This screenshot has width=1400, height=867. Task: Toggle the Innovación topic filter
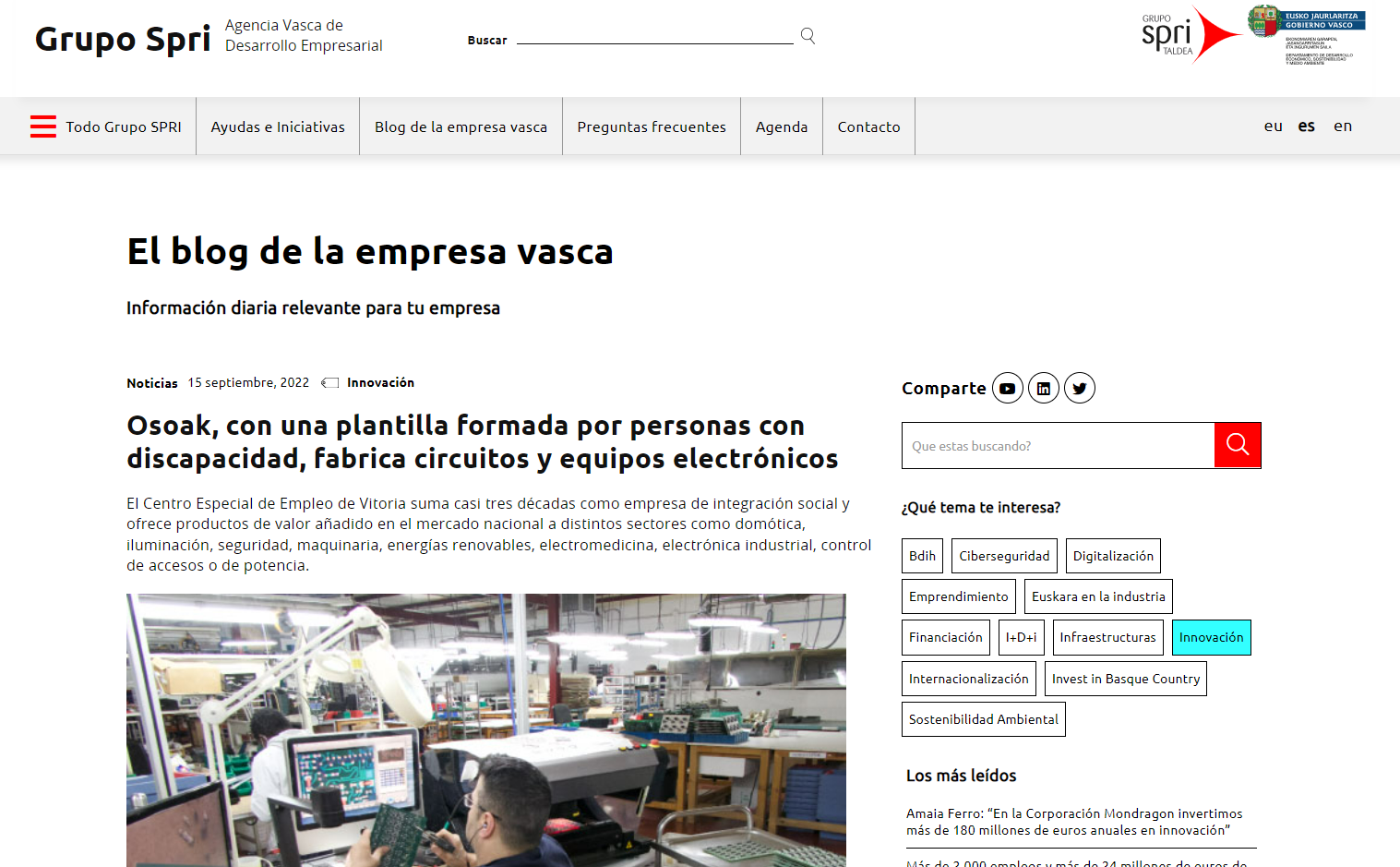[1211, 638]
